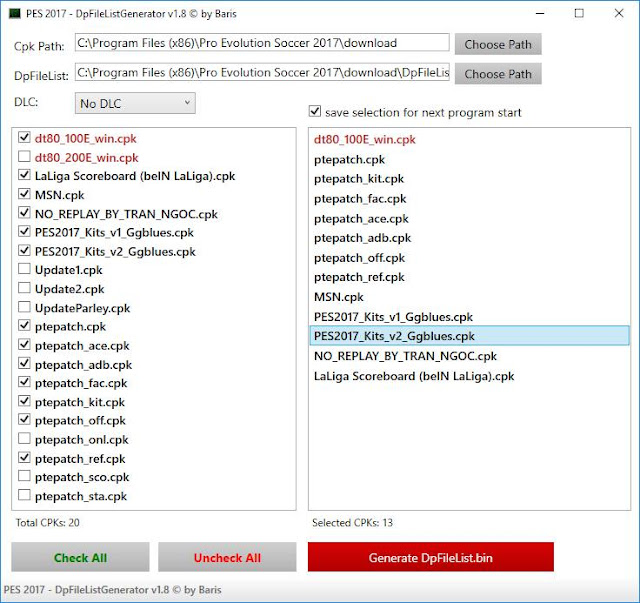
Task: Check ptepatch_sco.cpk checkbox
Action: pos(24,476)
